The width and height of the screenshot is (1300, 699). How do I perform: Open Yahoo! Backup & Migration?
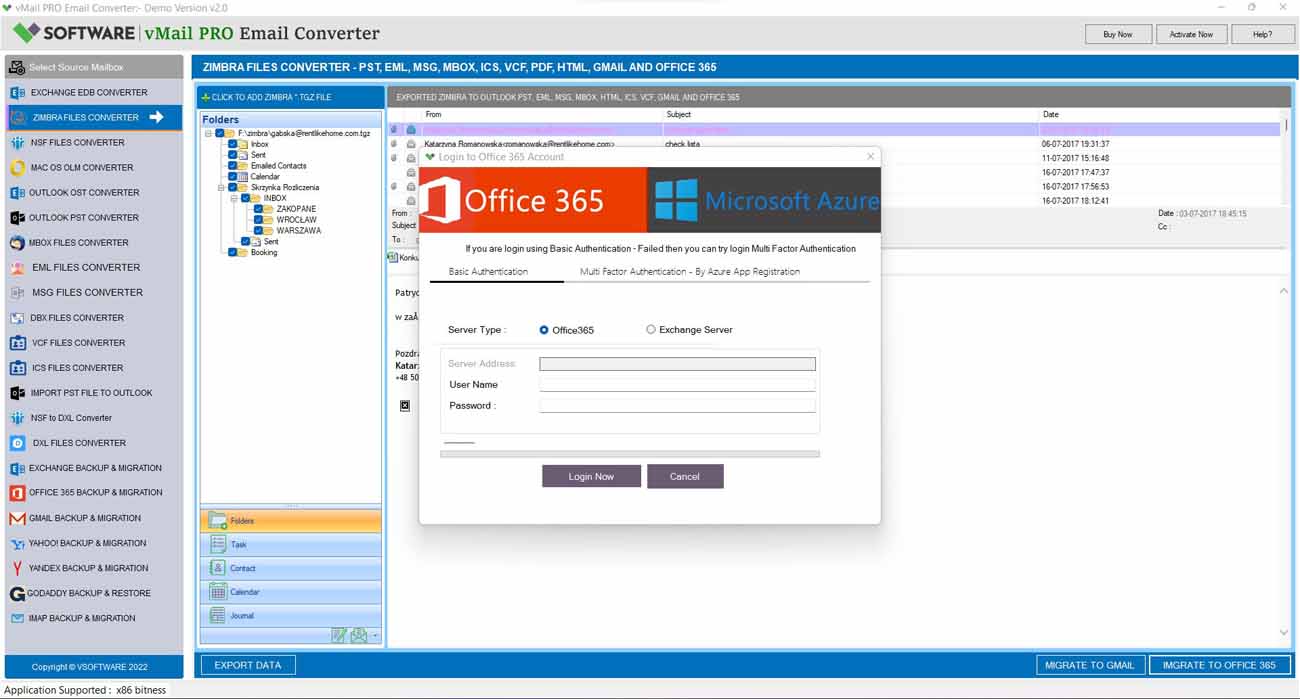[93, 543]
